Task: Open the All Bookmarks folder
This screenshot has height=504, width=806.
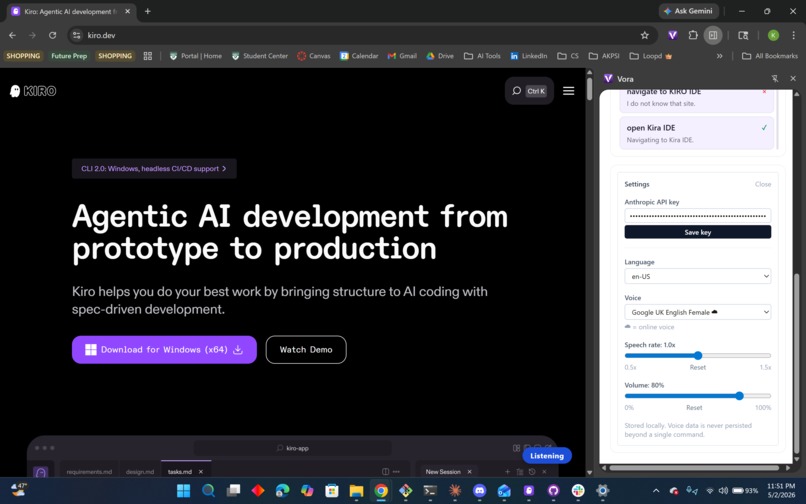Action: [770, 56]
